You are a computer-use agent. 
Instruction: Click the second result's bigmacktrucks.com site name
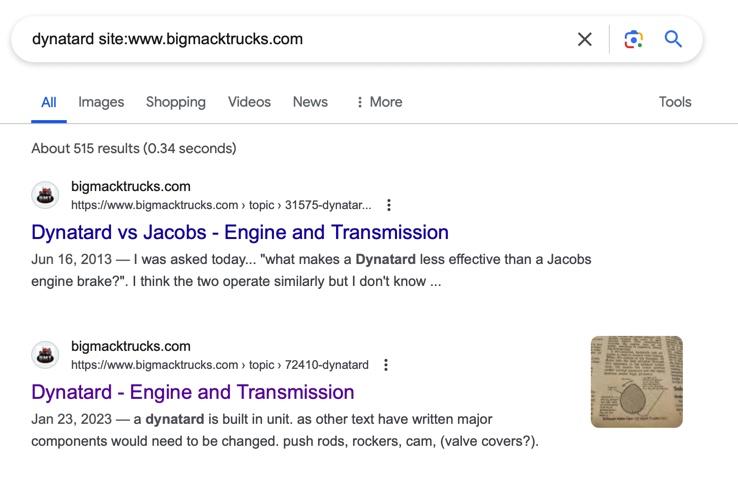click(130, 346)
